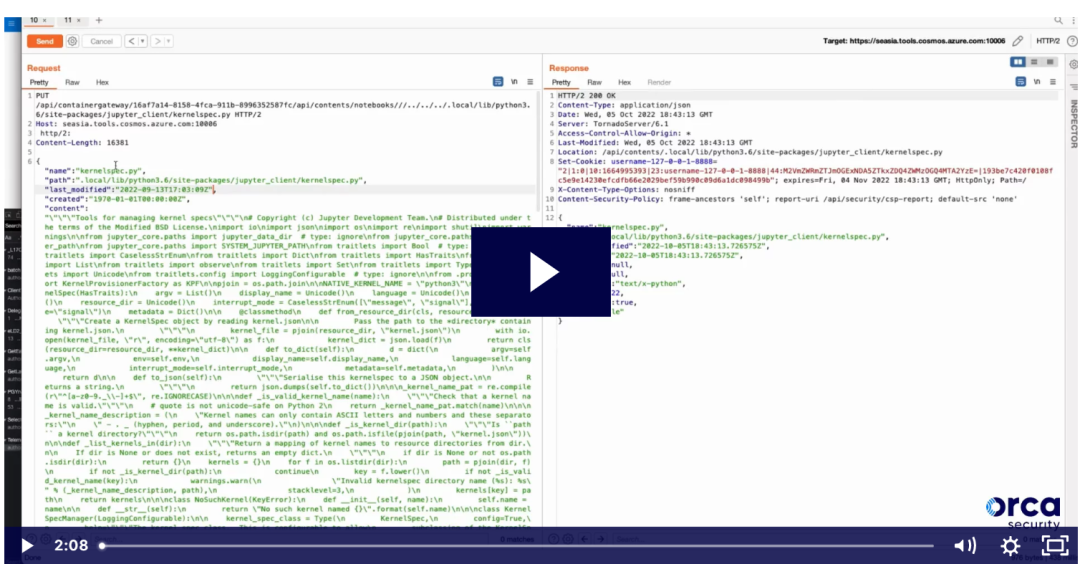The width and height of the screenshot is (1080, 564).
Task: Click the HTTP/2 protocol label
Action: click(x=1048, y=41)
